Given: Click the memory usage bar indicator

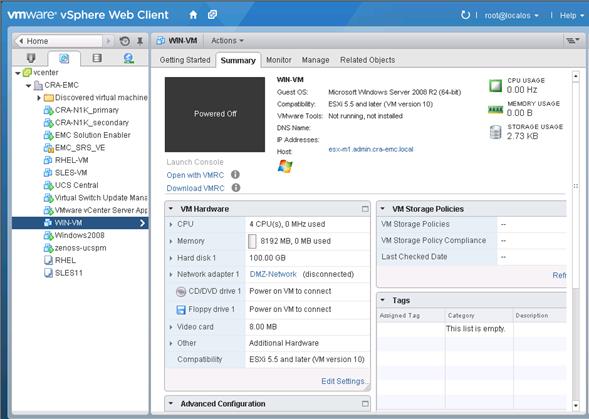Looking at the screenshot, I should coord(252,241).
